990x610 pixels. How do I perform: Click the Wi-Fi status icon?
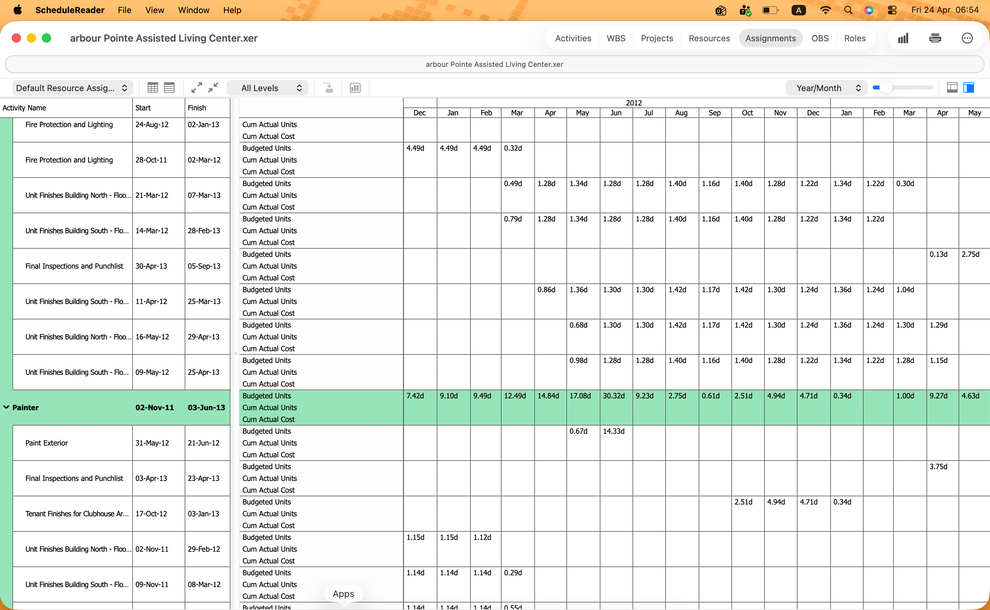[x=825, y=10]
